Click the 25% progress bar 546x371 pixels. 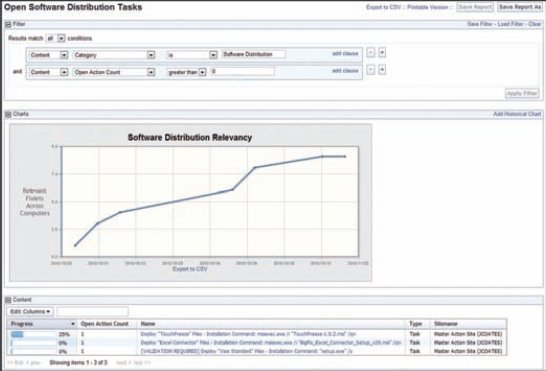pos(34,334)
